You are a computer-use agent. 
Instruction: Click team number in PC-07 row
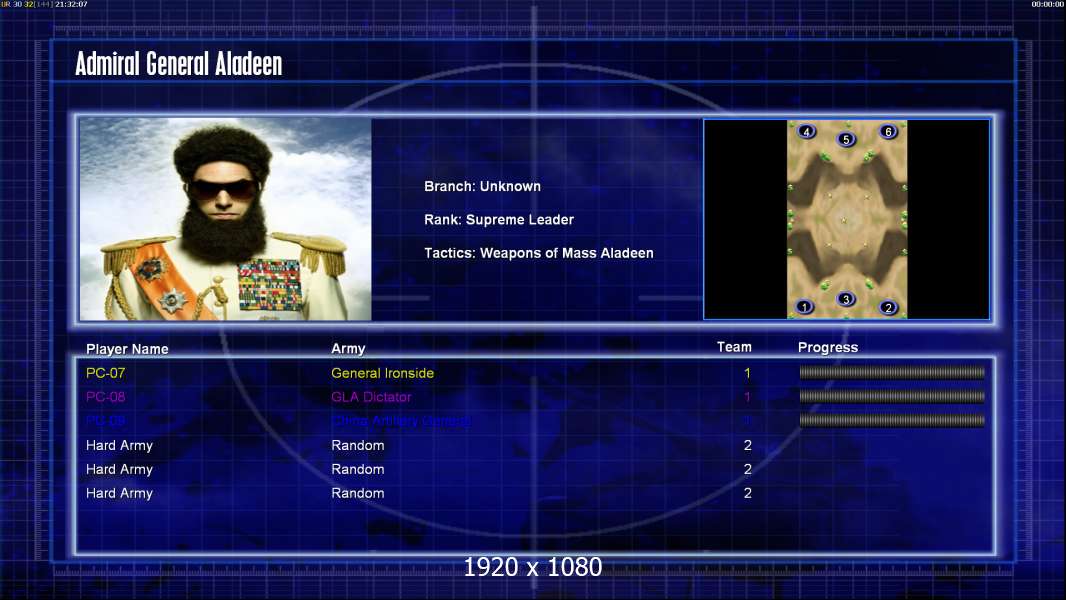[747, 373]
